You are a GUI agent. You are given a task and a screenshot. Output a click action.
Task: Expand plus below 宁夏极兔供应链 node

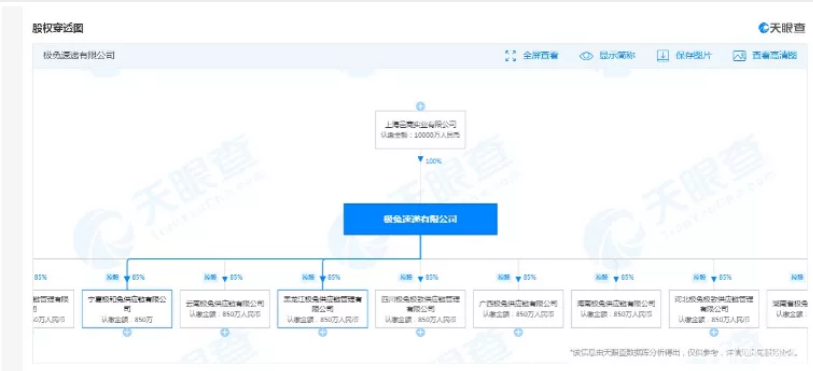(x=127, y=332)
